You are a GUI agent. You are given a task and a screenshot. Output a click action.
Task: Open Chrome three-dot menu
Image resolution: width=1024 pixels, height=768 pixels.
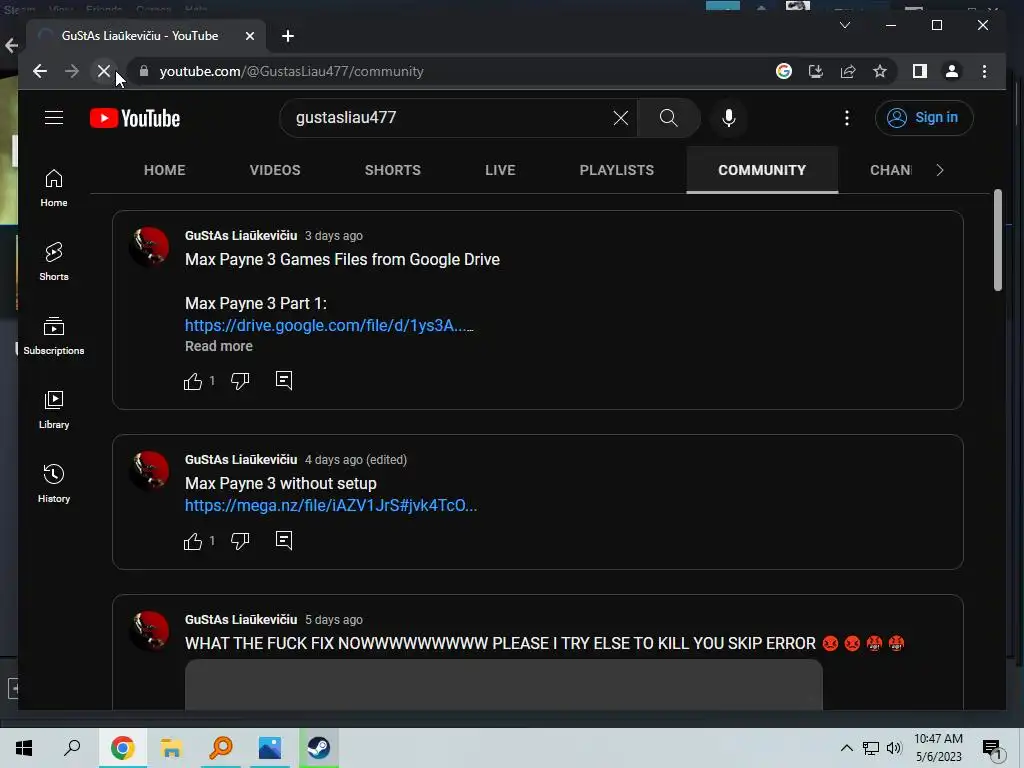(984, 71)
